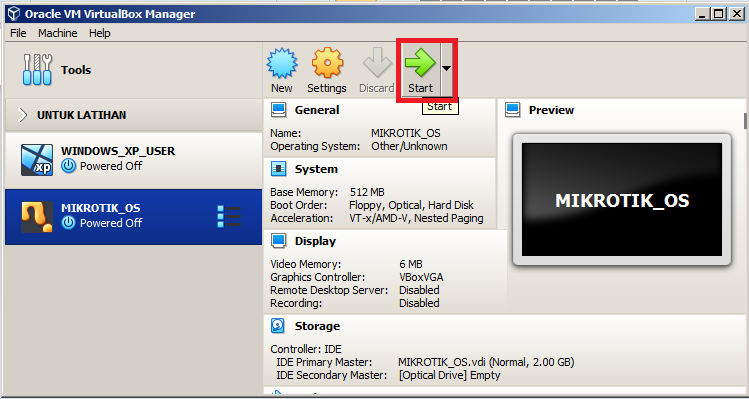The height and width of the screenshot is (399, 749).
Task: Click the MIKROTIK_OS machine icon
Action: click(x=37, y=217)
